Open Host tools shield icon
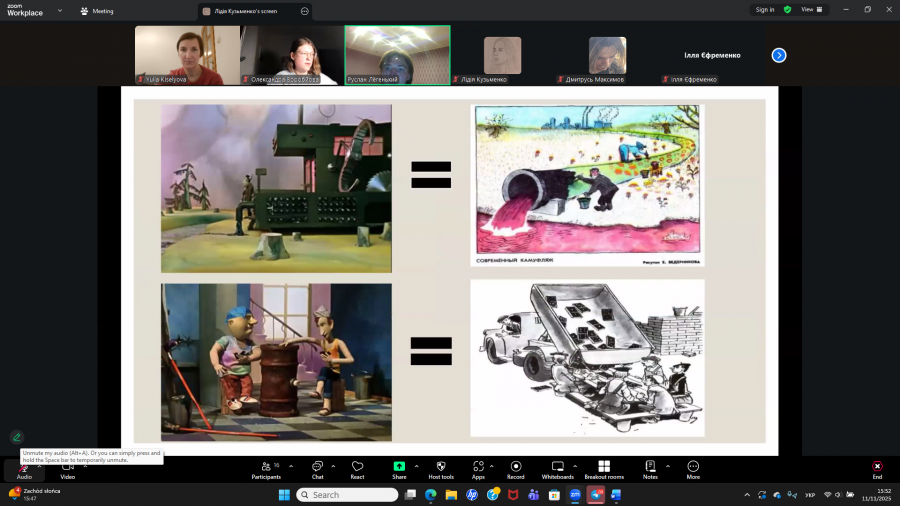 441,470
